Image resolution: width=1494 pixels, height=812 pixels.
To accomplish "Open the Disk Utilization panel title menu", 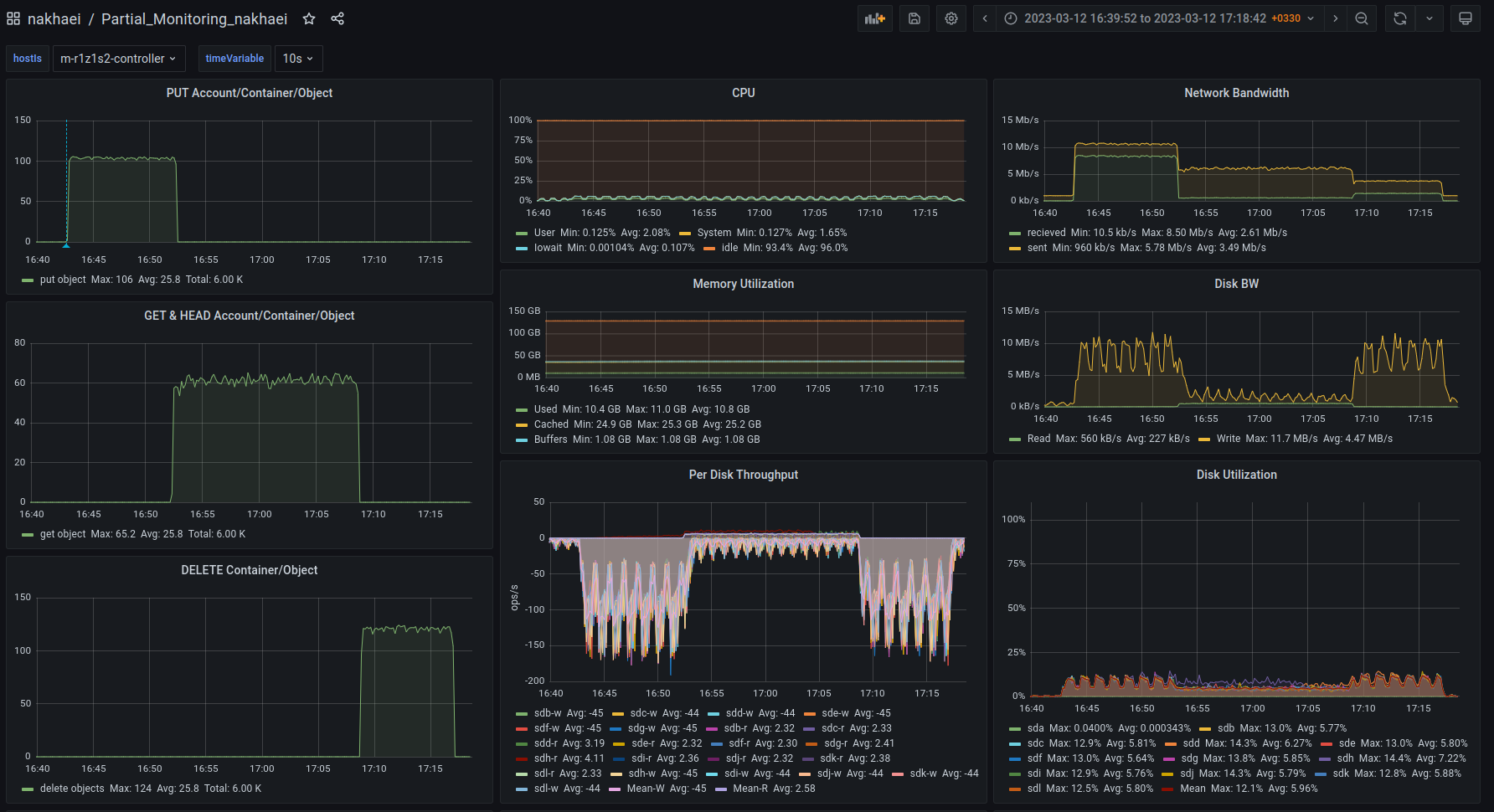I will (1236, 475).
